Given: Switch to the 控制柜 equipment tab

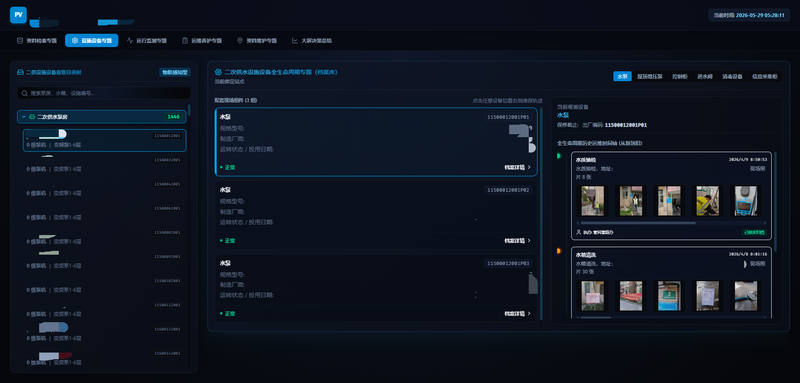Looking at the screenshot, I should pyautogui.click(x=680, y=76).
